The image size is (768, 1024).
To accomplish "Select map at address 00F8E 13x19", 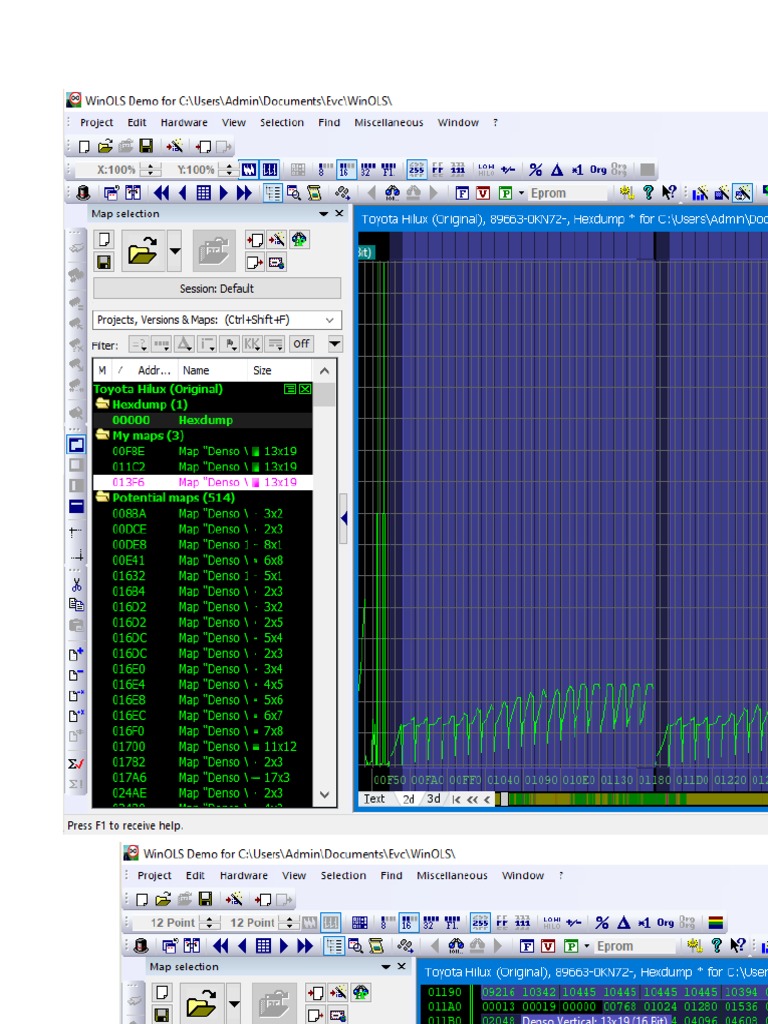I will click(202, 451).
